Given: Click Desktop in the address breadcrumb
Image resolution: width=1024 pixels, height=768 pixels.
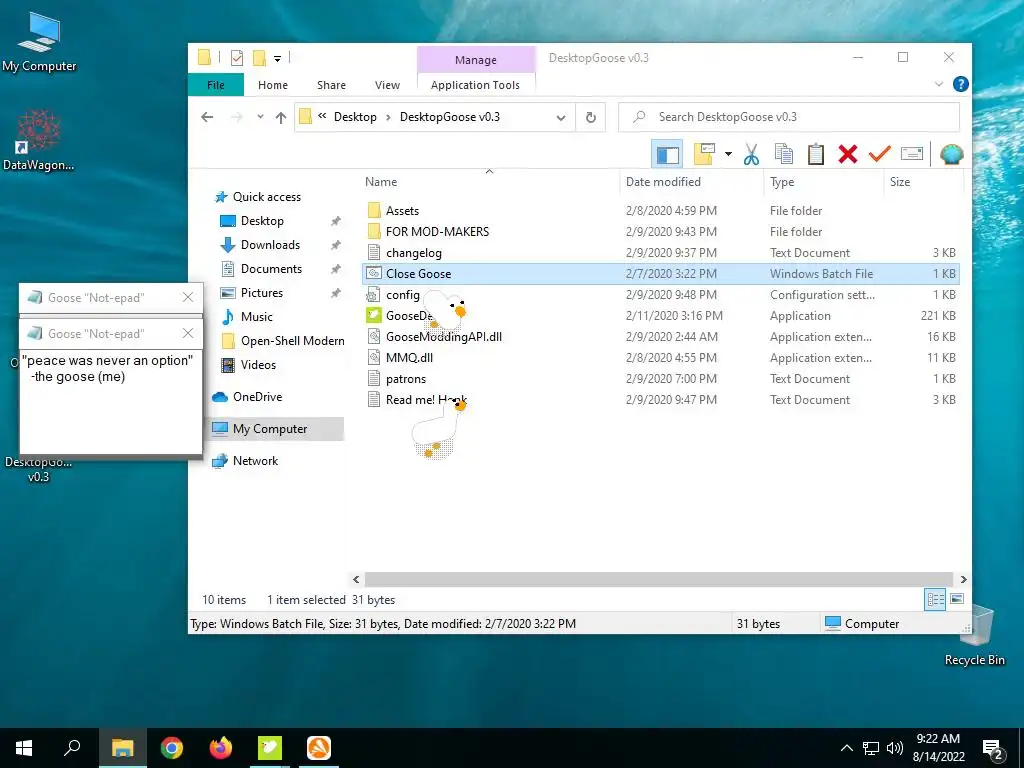Looking at the screenshot, I should point(355,117).
